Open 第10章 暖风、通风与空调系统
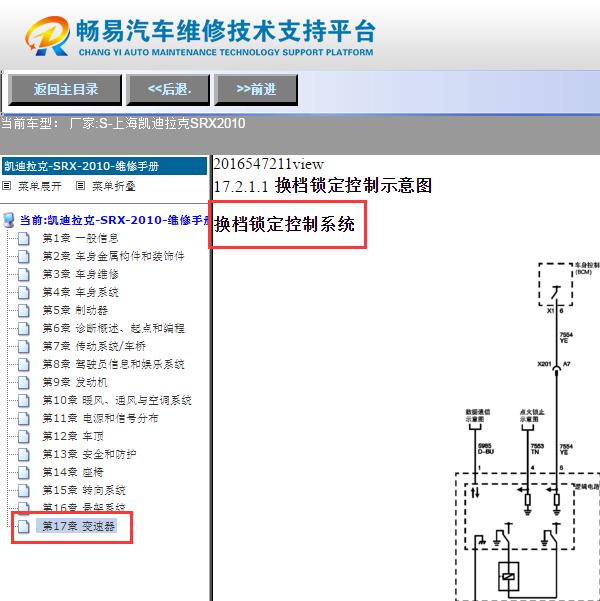 [117, 400]
